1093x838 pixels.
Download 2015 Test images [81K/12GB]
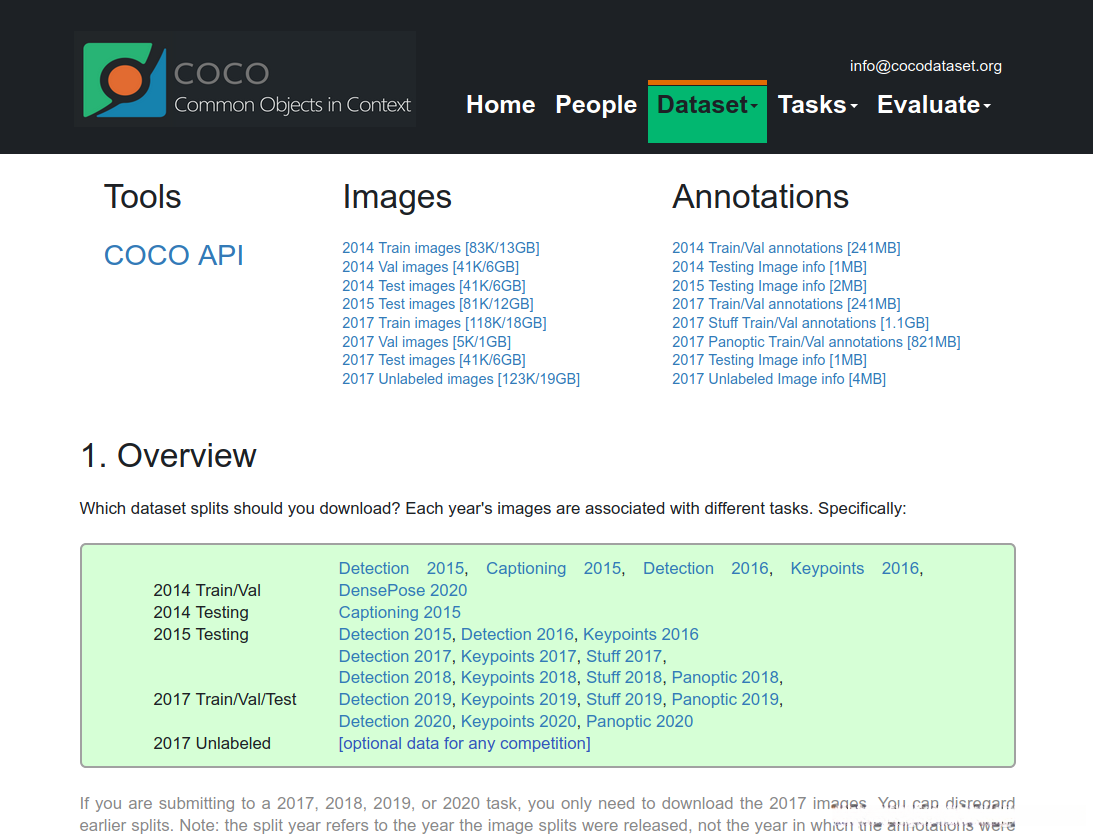click(438, 304)
